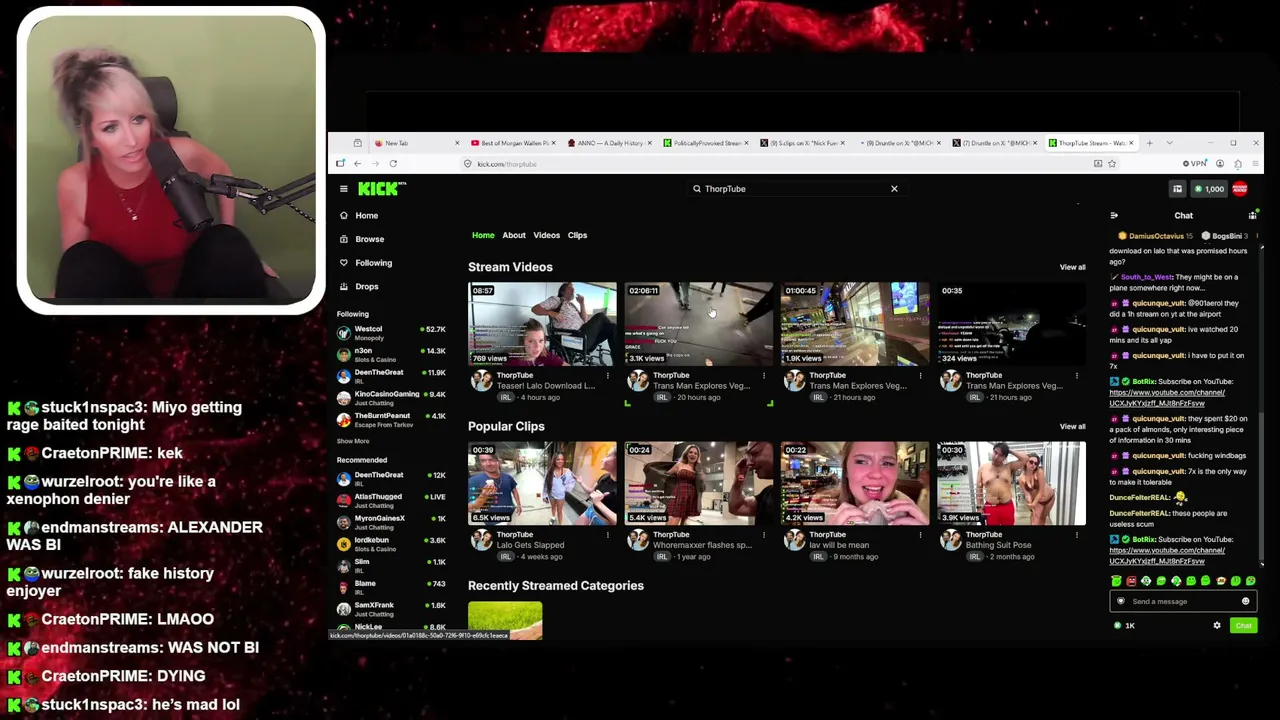Open options menu for 'lav will be mean' clip
The height and width of the screenshot is (720, 1280).
click(920, 535)
